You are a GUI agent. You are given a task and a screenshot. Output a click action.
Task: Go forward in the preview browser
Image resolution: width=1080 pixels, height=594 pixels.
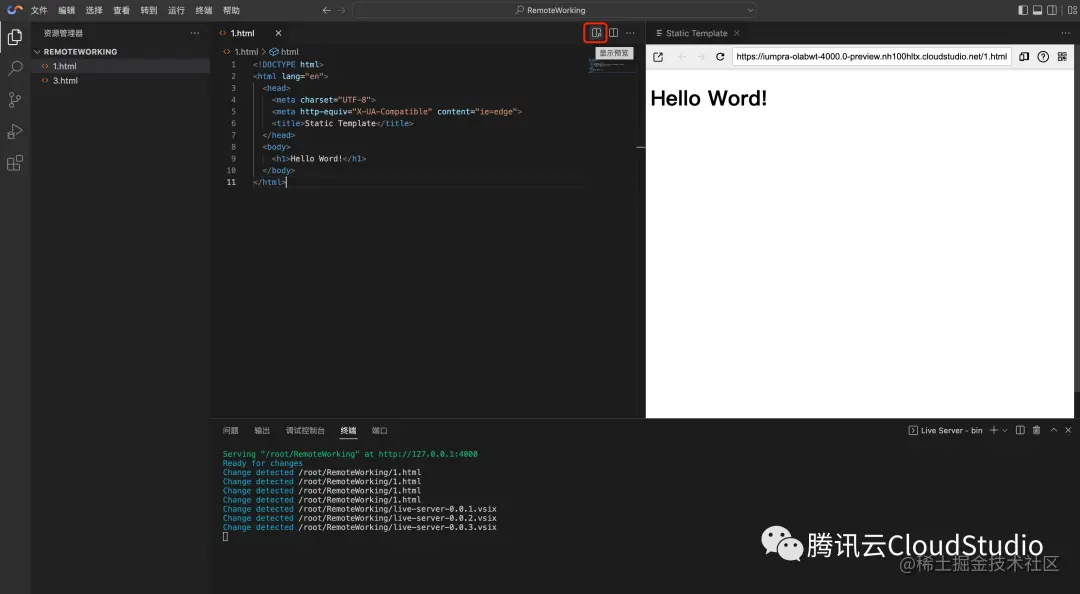(x=700, y=57)
